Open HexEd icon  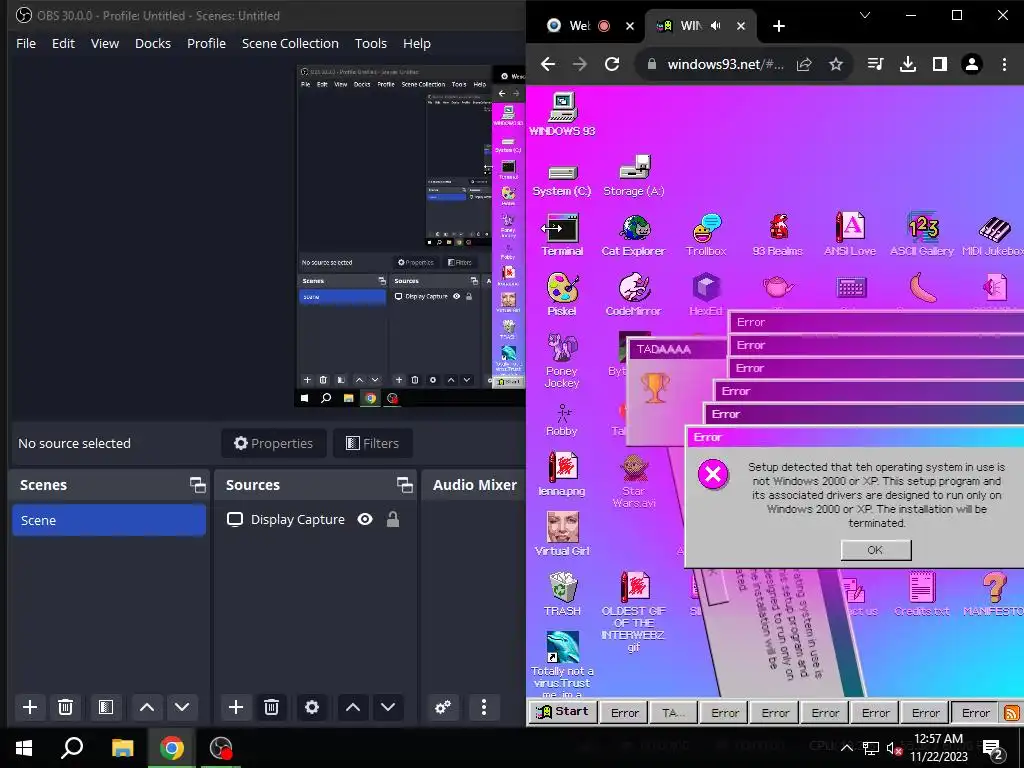[706, 295]
